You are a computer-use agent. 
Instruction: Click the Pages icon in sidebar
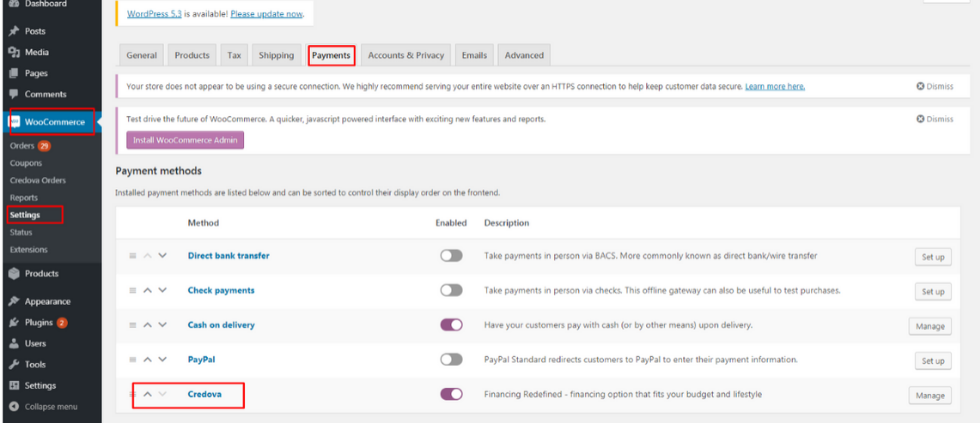(x=14, y=73)
